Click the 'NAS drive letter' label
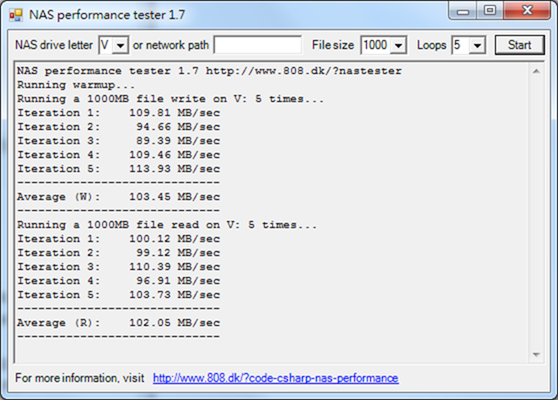 pos(53,45)
